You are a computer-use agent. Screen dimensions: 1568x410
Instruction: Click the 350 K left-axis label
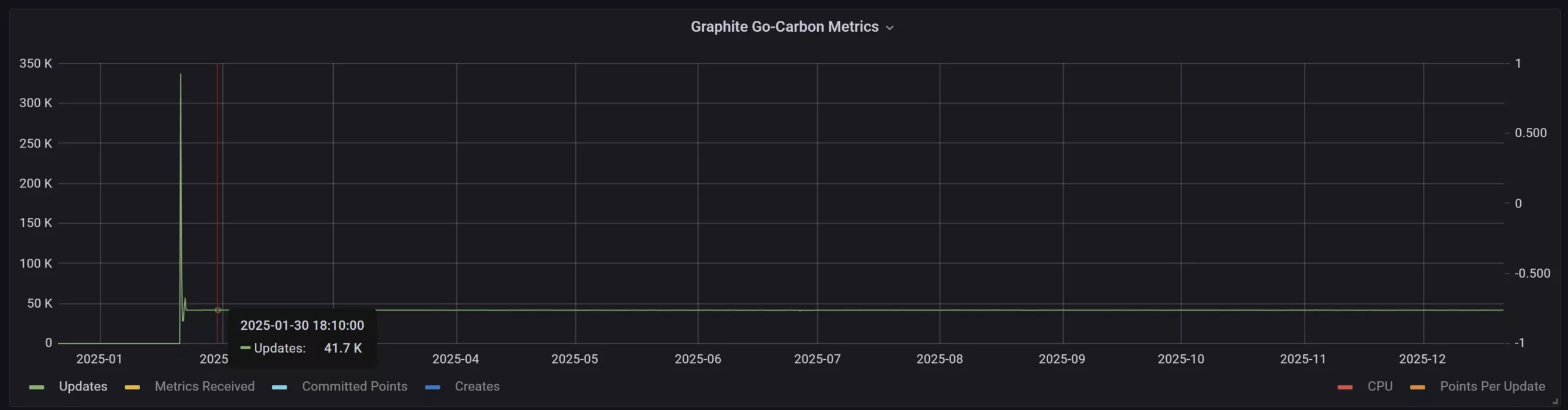pyautogui.click(x=36, y=64)
